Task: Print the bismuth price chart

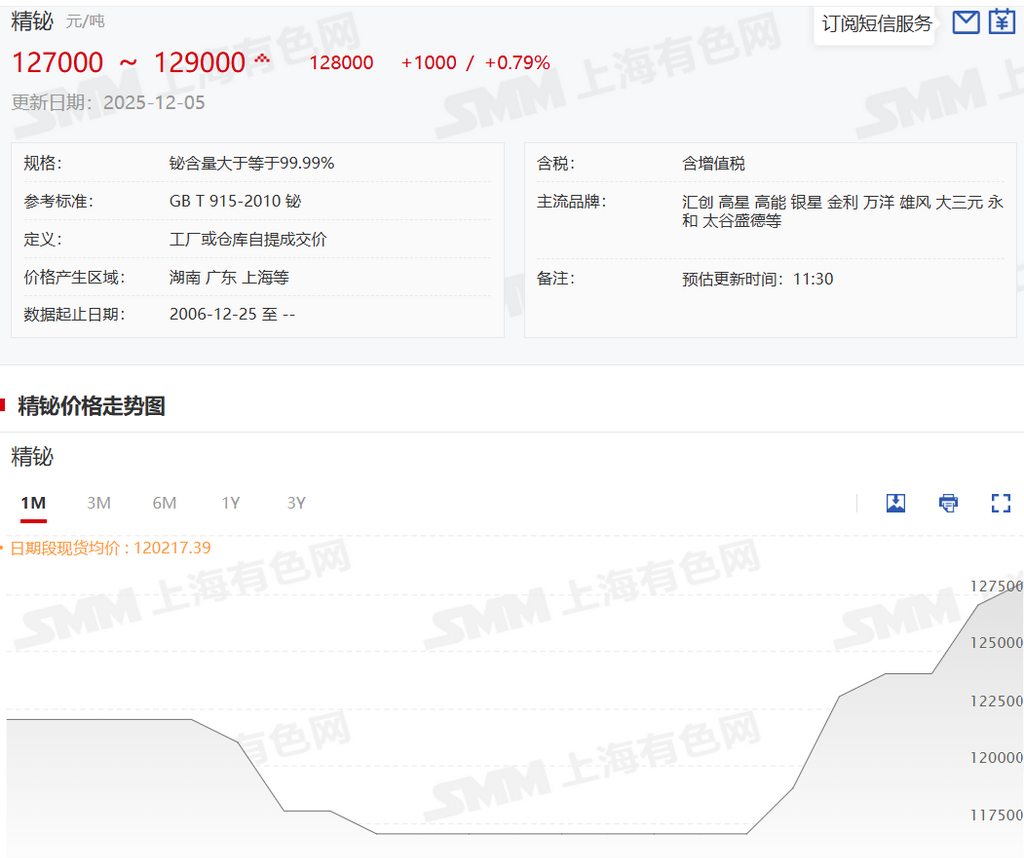Action: point(948,503)
